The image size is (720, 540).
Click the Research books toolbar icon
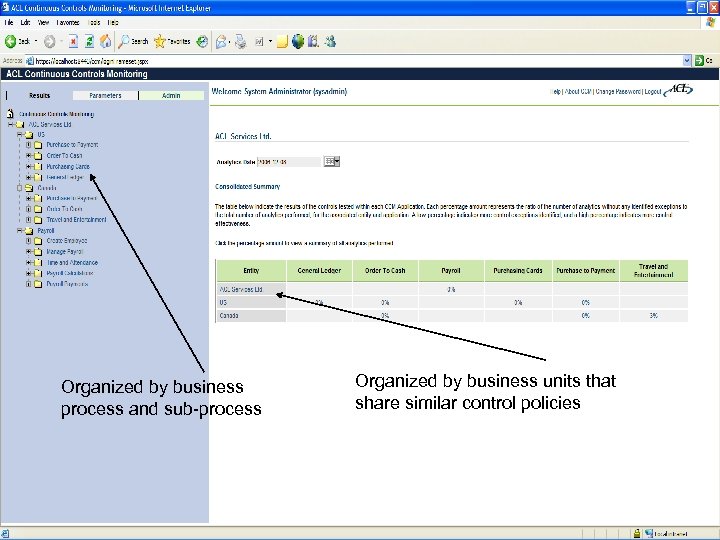pyautogui.click(x=314, y=42)
